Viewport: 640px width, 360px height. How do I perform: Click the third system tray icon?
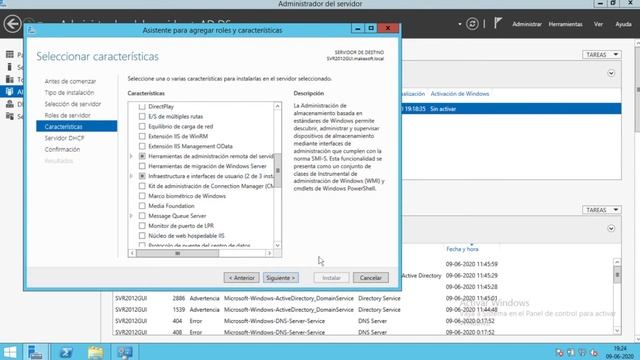tap(582, 353)
